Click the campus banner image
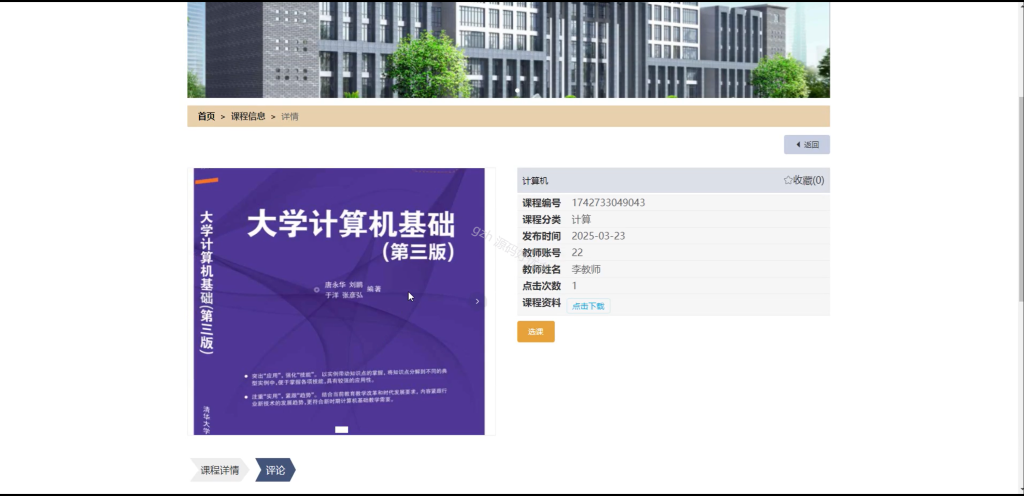This screenshot has height=496, width=1024. click(509, 50)
